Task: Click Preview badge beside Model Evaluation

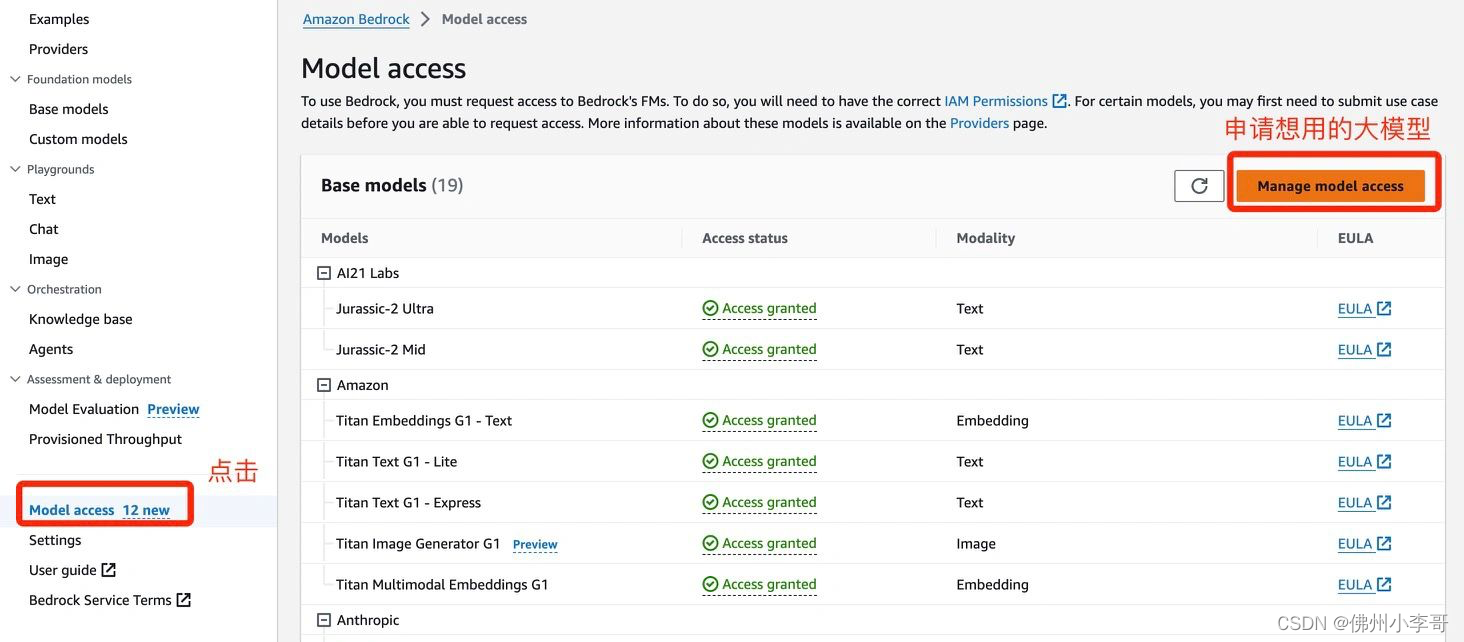Action: pos(173,409)
